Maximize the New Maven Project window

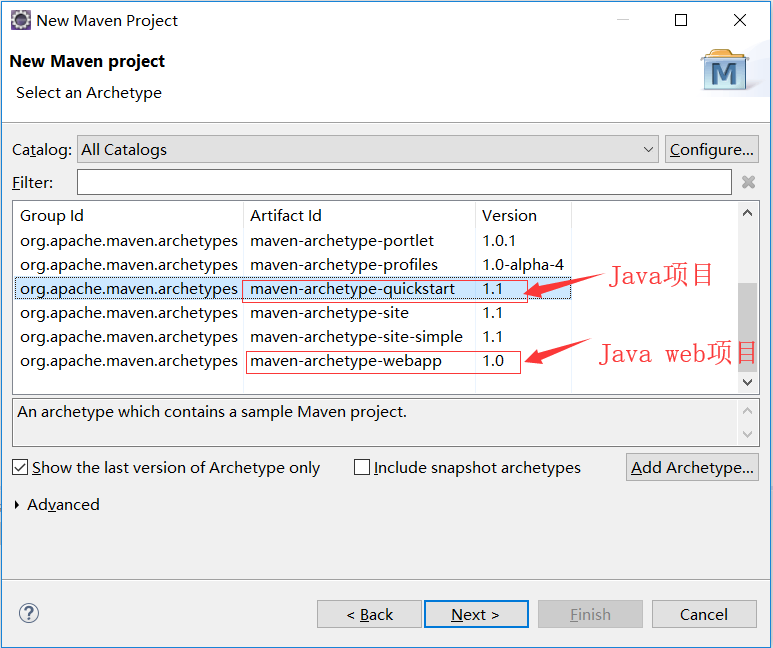(x=681, y=20)
